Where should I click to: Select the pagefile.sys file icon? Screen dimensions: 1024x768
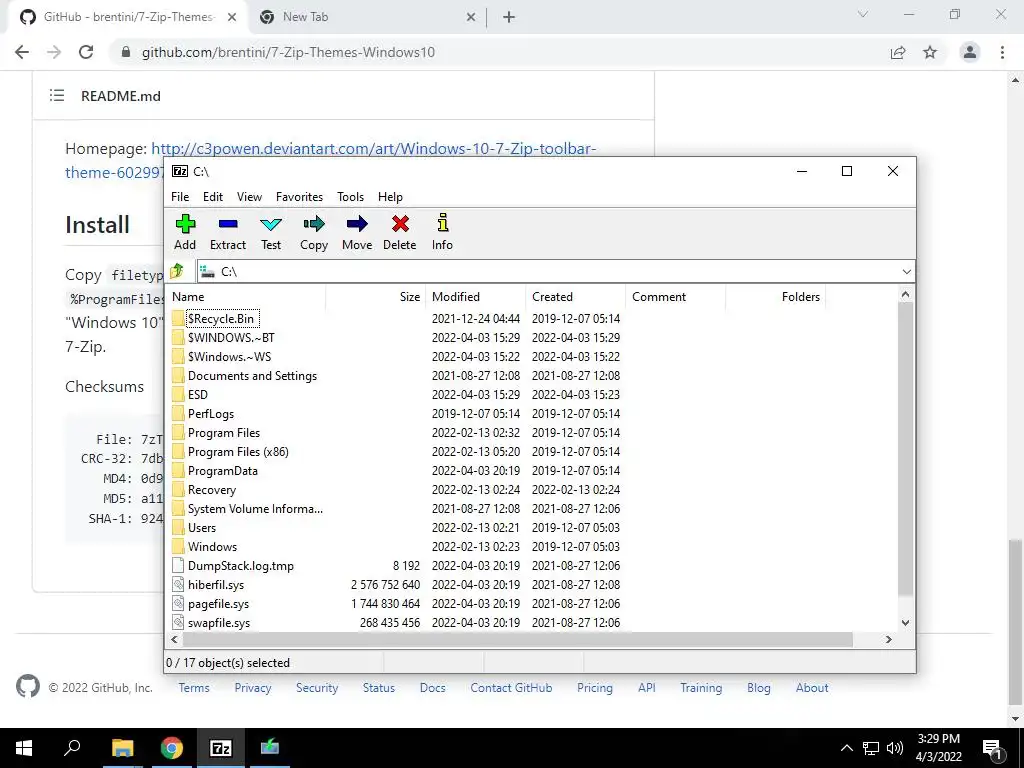(178, 603)
